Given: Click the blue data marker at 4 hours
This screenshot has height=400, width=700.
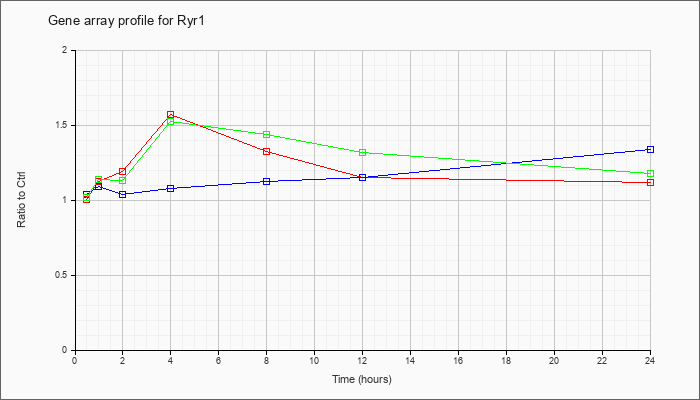Looking at the screenshot, I should [171, 188].
